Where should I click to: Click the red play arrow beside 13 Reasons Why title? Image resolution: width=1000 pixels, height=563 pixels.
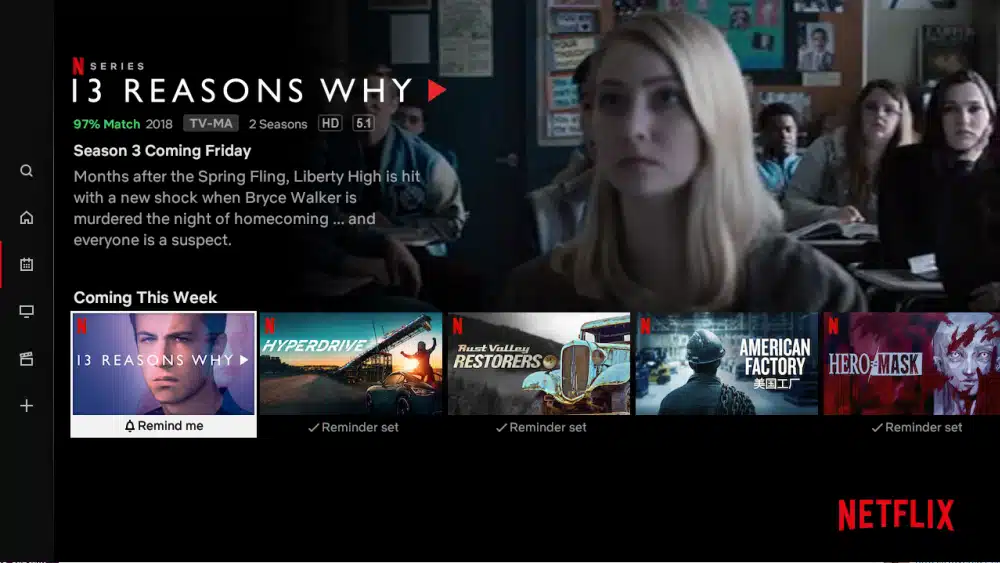tap(437, 91)
